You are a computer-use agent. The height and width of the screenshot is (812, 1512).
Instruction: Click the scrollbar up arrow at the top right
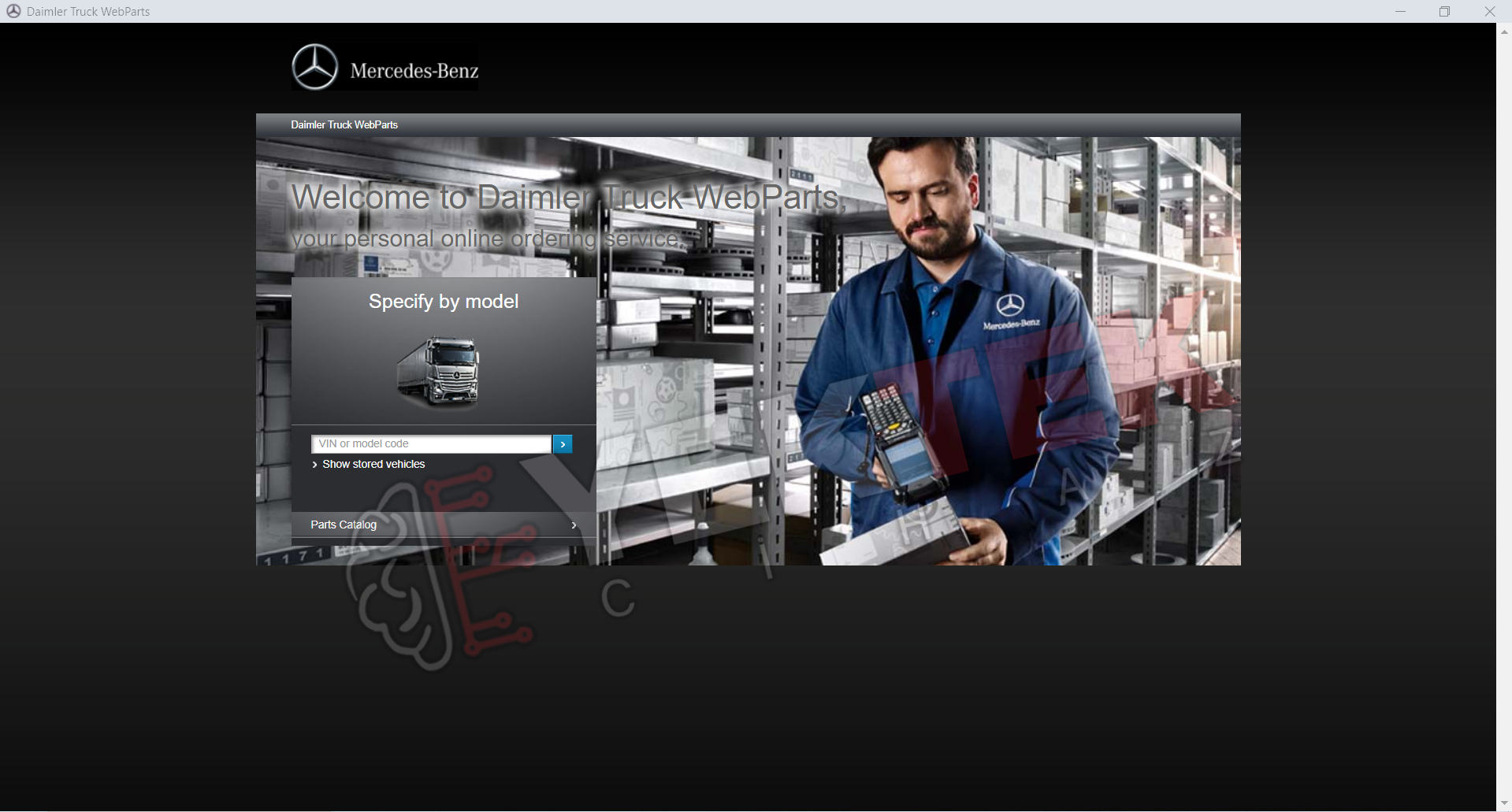coord(1504,32)
